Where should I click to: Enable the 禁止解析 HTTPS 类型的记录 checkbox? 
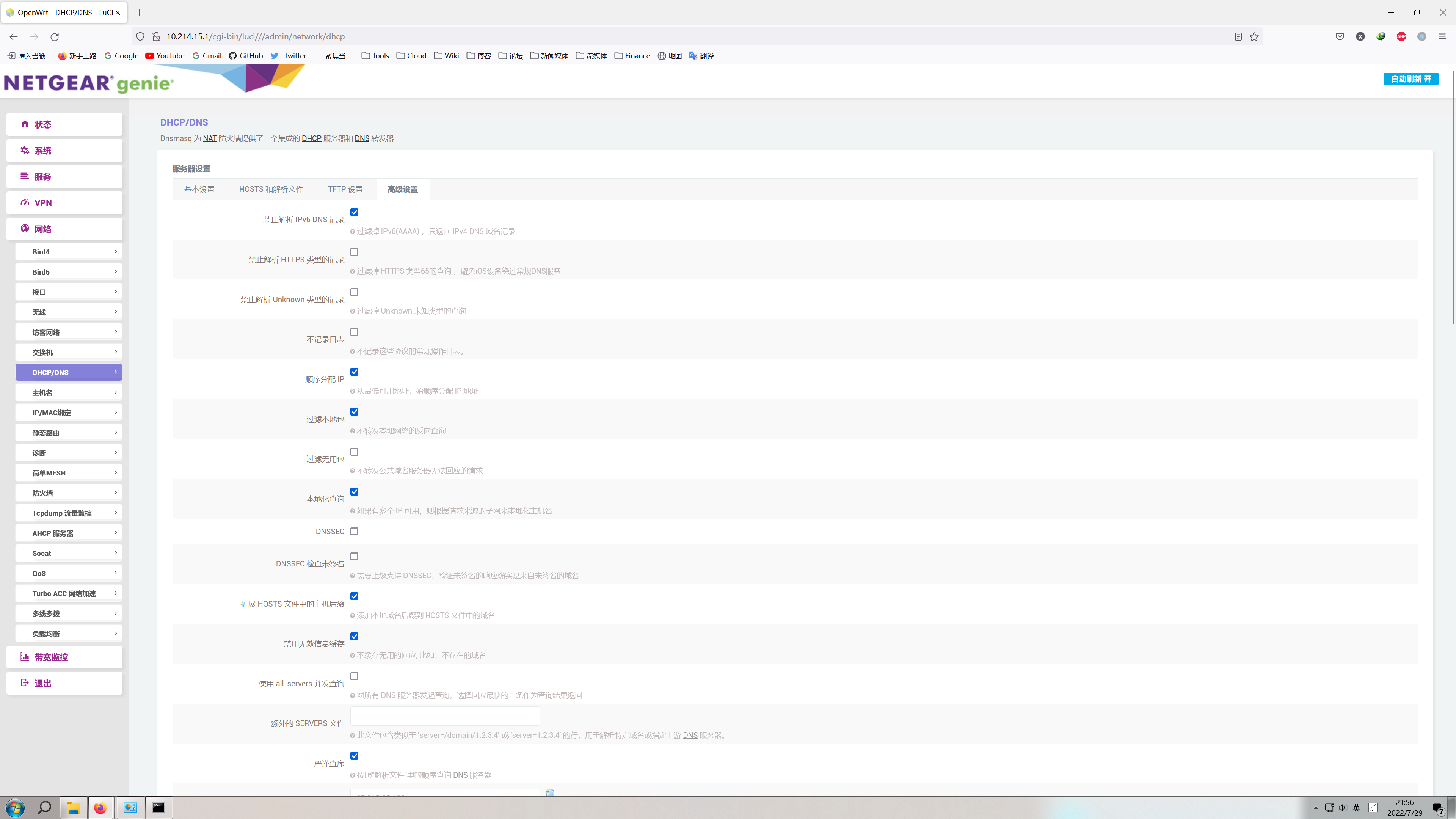click(x=355, y=252)
